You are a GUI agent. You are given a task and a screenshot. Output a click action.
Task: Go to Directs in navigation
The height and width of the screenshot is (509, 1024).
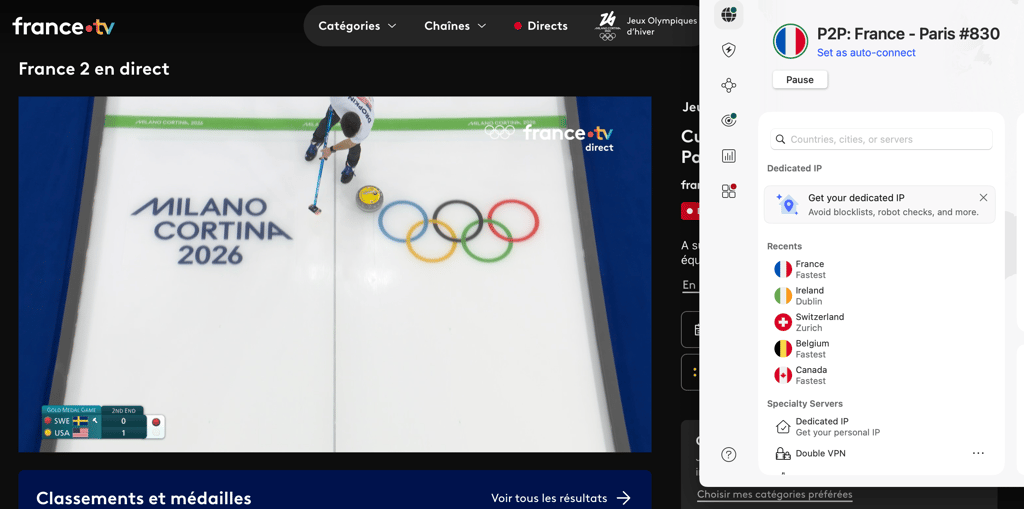(541, 26)
